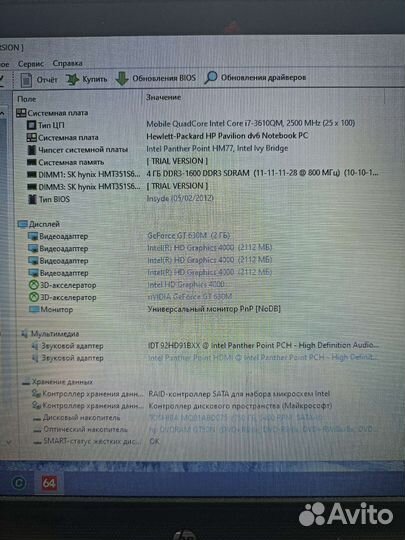Click the green Купить arrow icon
Screen dimensions: 405x540
[x=72, y=80]
